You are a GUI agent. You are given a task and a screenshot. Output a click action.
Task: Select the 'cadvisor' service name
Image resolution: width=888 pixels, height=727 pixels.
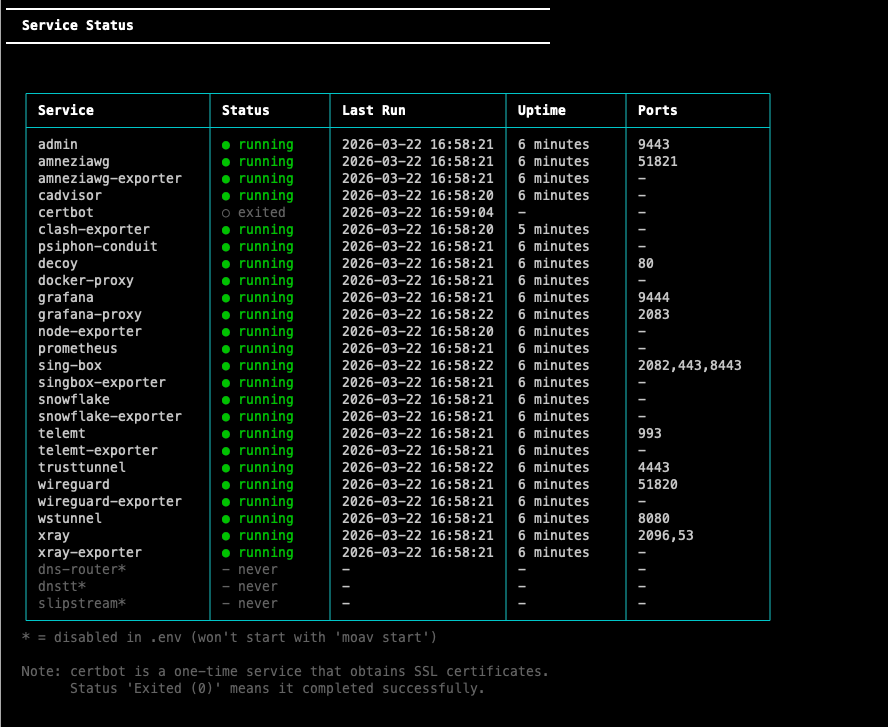[70, 195]
